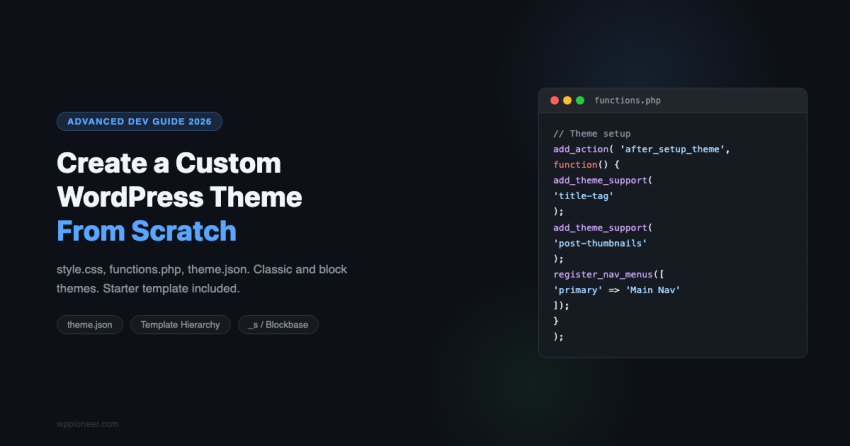
Task: Click the wppioneer.com site label
Action: click(87, 424)
